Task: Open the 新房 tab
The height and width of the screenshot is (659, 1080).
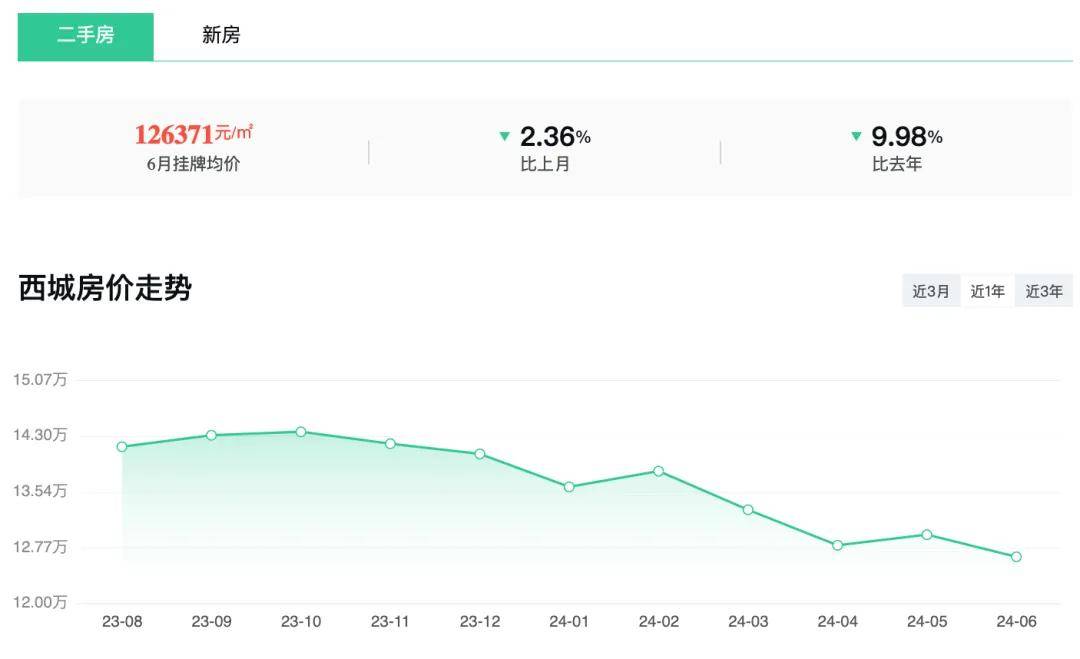Action: click(x=221, y=35)
